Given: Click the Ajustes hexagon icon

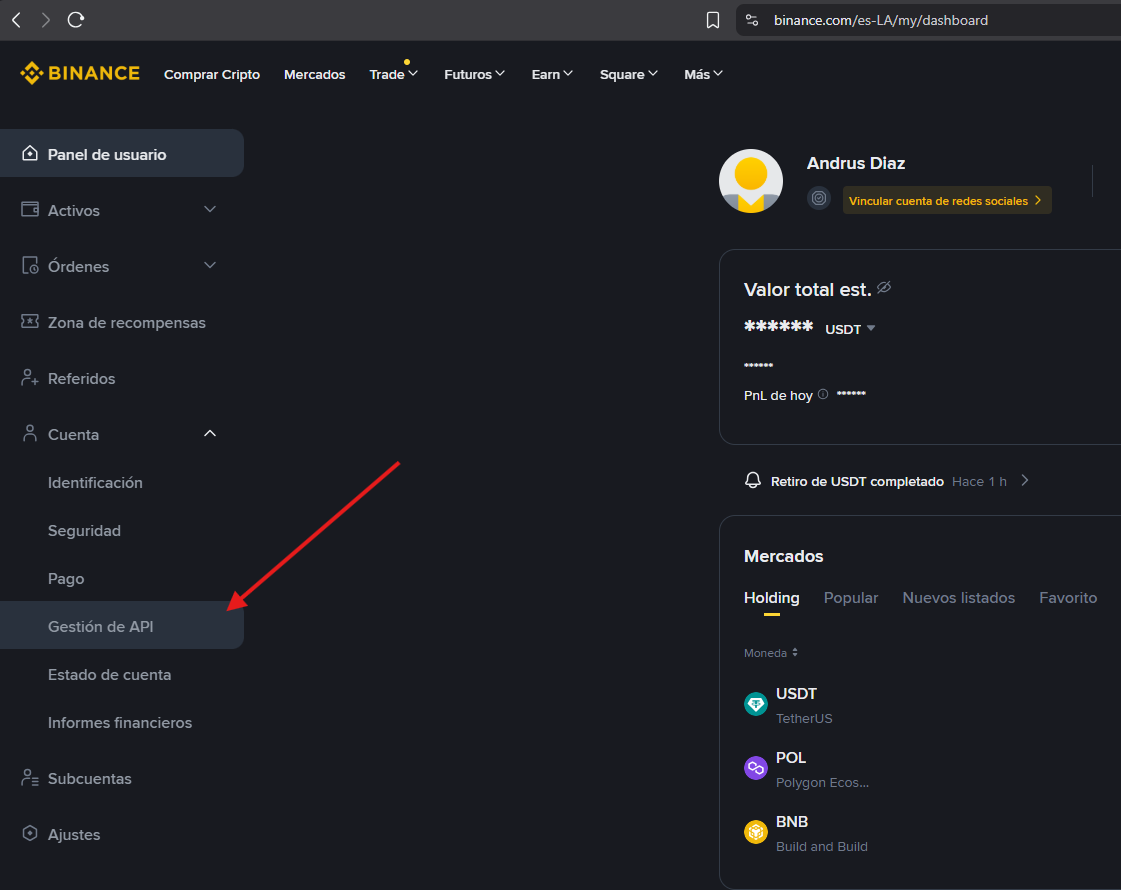Looking at the screenshot, I should click(x=30, y=833).
